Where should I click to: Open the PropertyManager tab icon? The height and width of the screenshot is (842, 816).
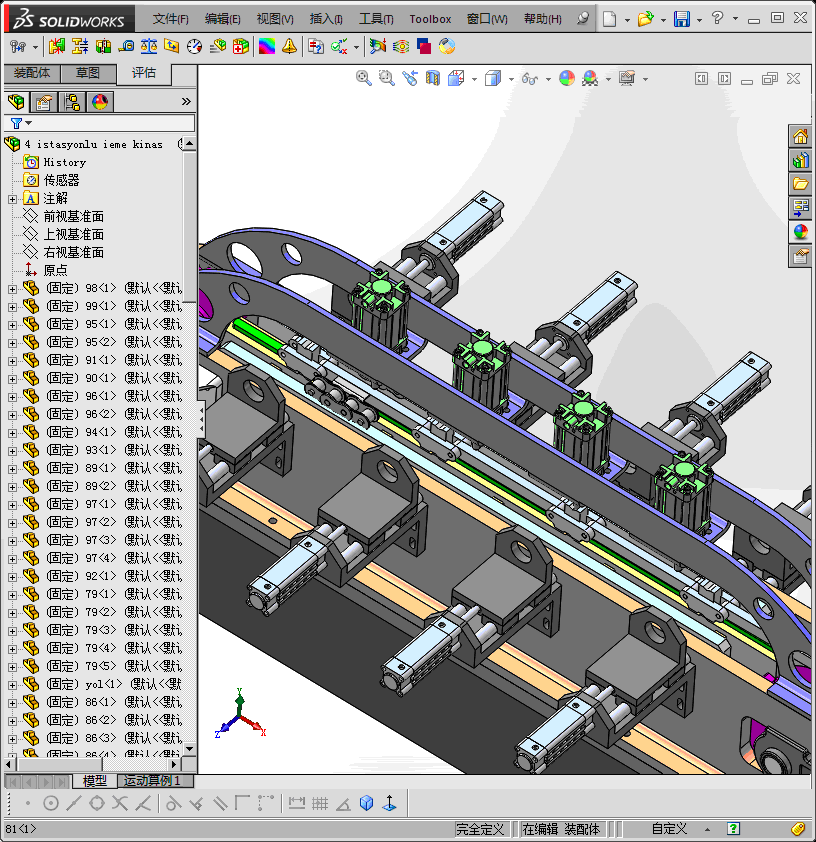click(x=43, y=101)
